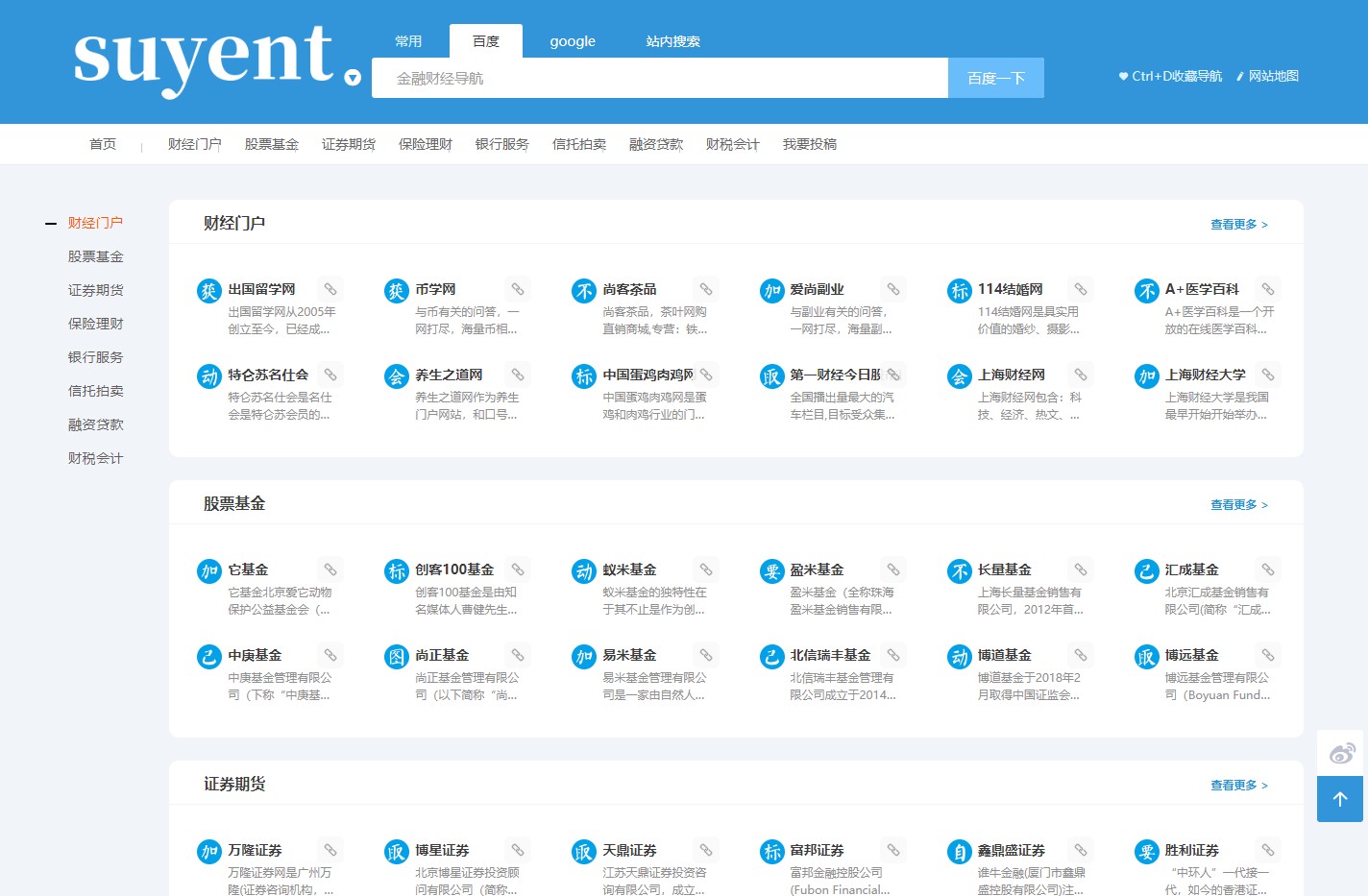Open the link icon beside 创客100基金
This screenshot has width=1368, height=896.
[518, 569]
